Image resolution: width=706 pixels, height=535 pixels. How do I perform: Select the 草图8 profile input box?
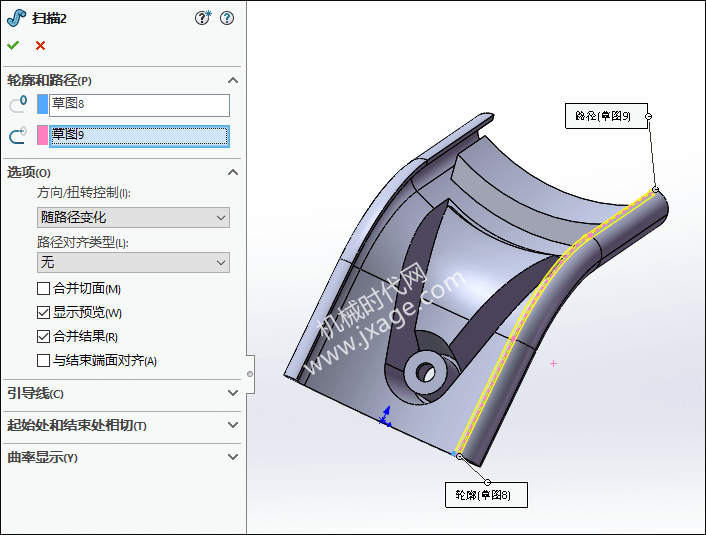[x=139, y=105]
